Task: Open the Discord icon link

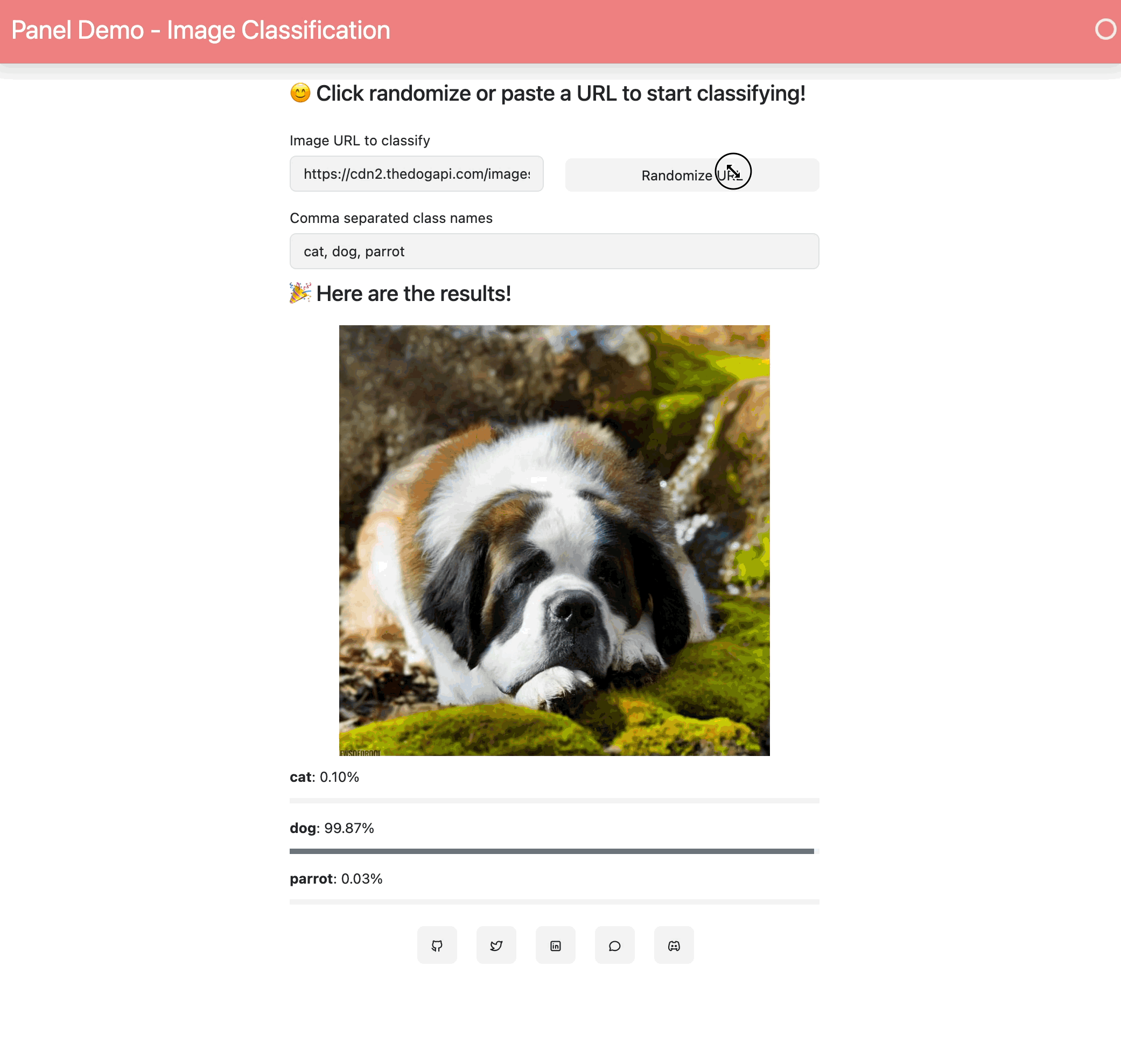Action: tap(674, 946)
